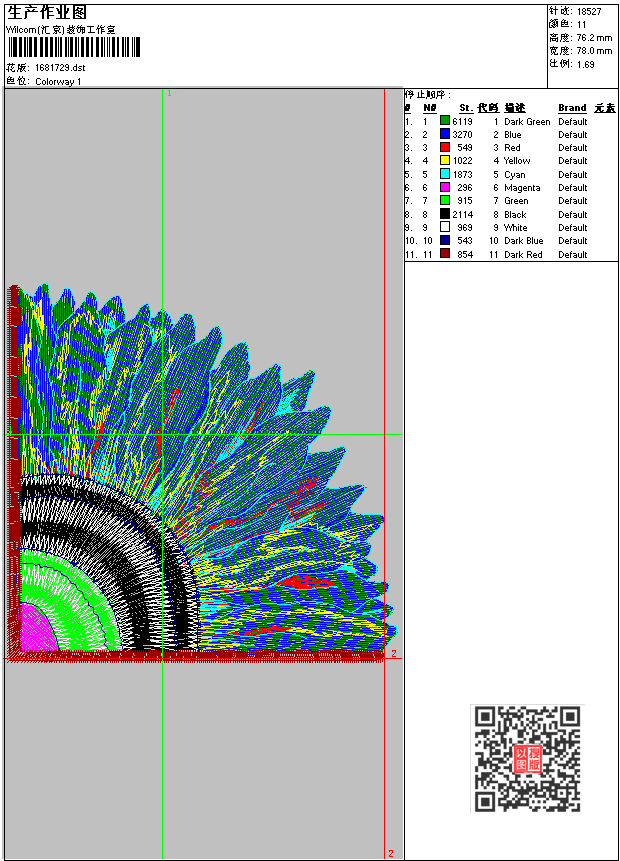Select the Magenta color swatch
This screenshot has height=861, width=620.
(445, 187)
